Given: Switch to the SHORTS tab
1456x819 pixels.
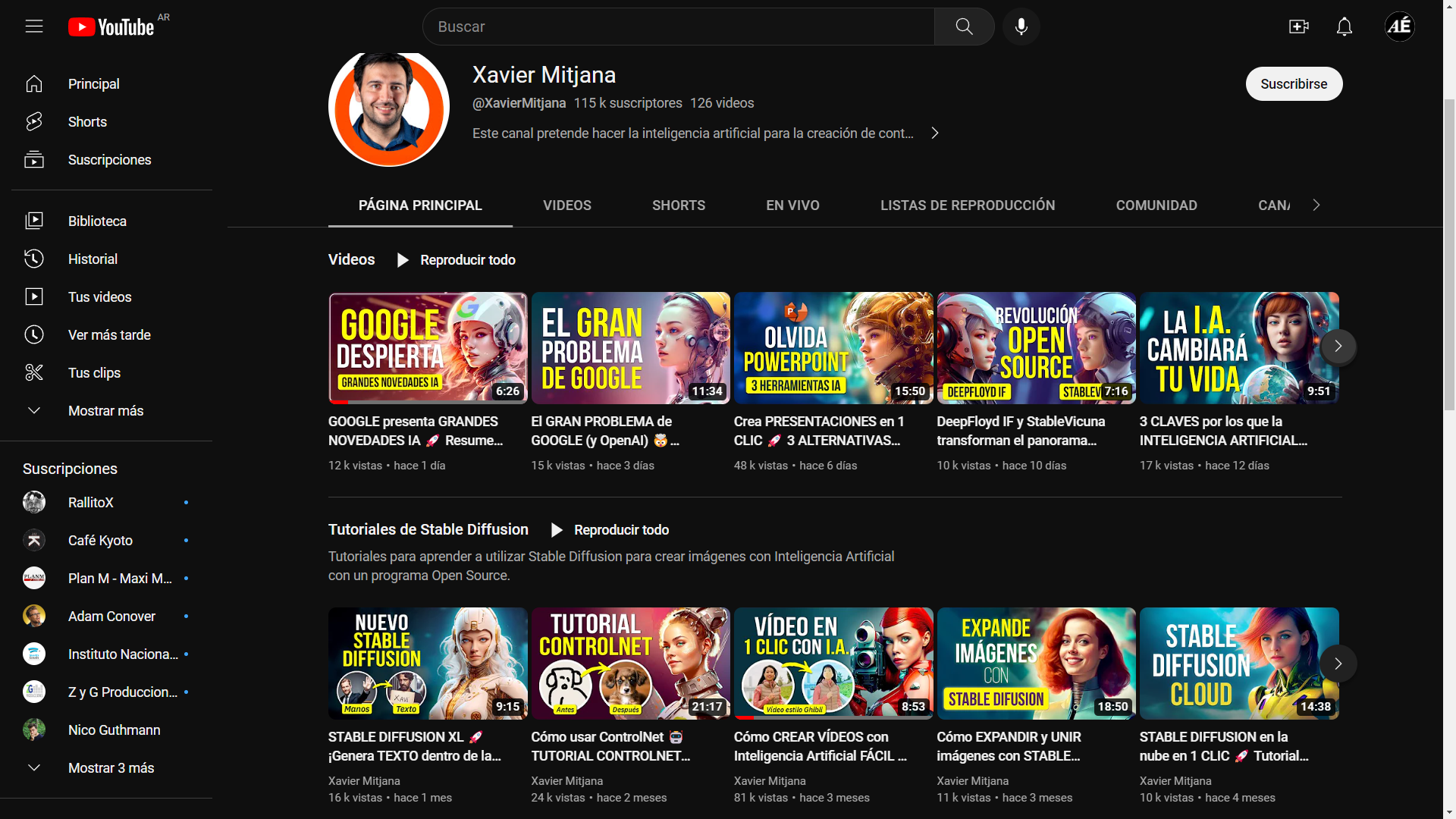Looking at the screenshot, I should click(x=679, y=206).
